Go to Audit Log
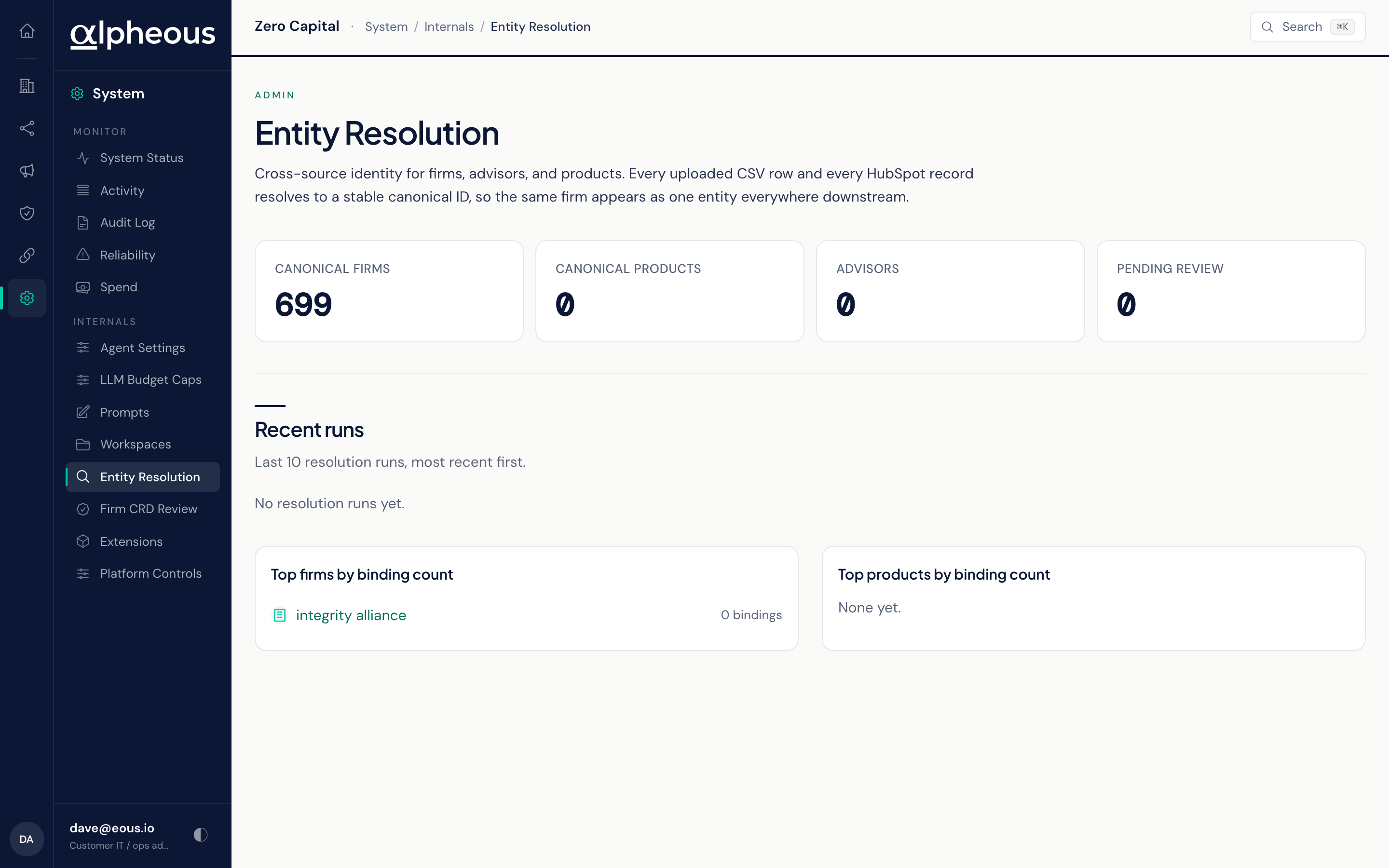1389x868 pixels. click(142, 222)
